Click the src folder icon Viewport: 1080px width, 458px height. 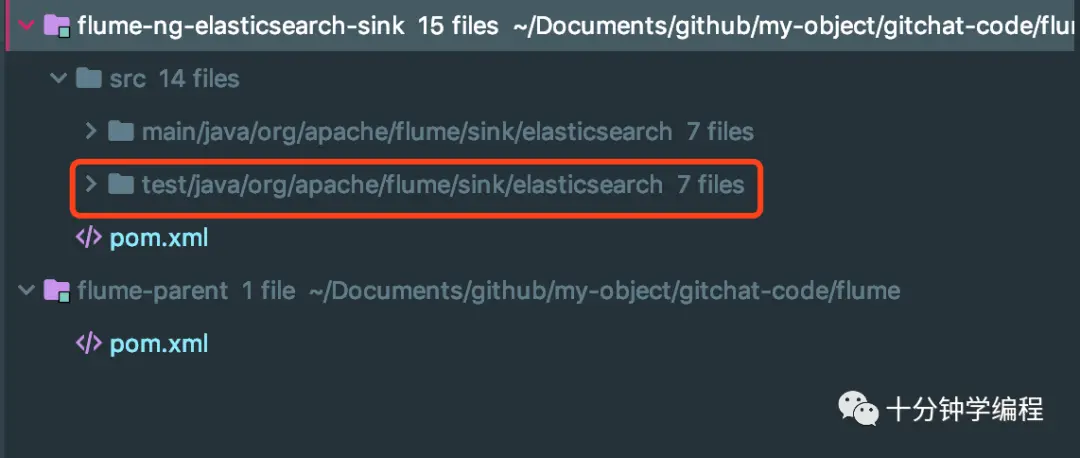coord(89,78)
